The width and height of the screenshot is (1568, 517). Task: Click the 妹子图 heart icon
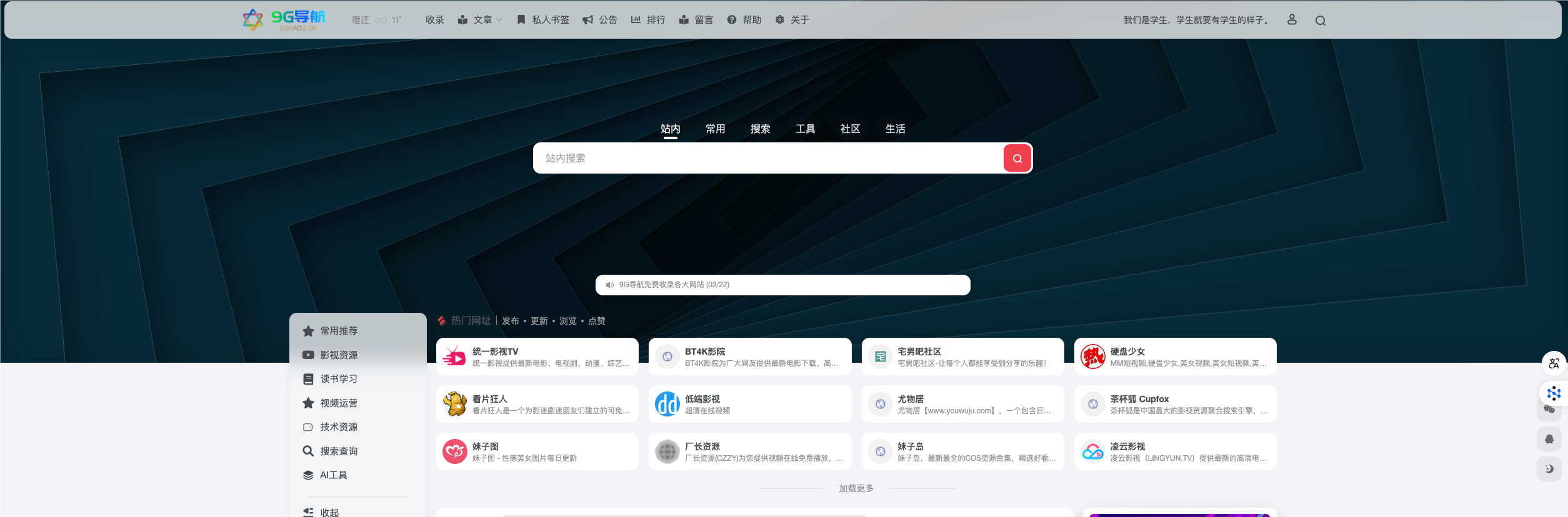pos(455,451)
